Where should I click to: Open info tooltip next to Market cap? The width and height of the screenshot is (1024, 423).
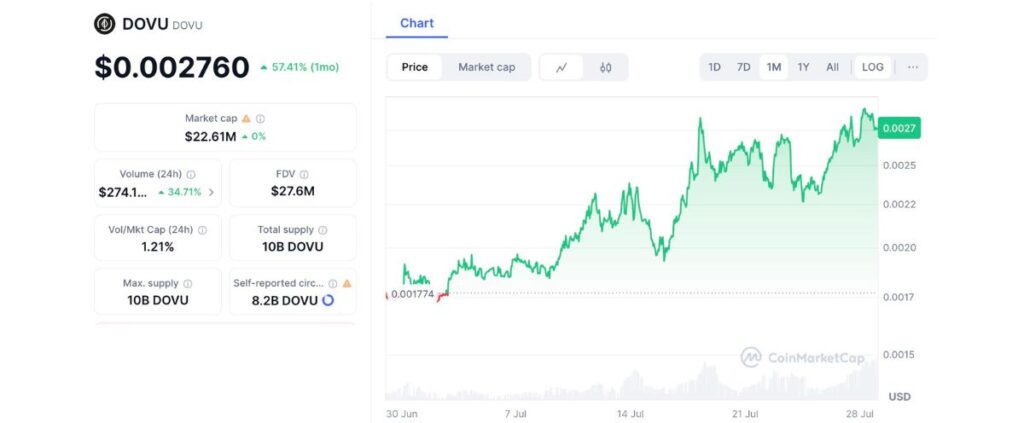tap(261, 118)
